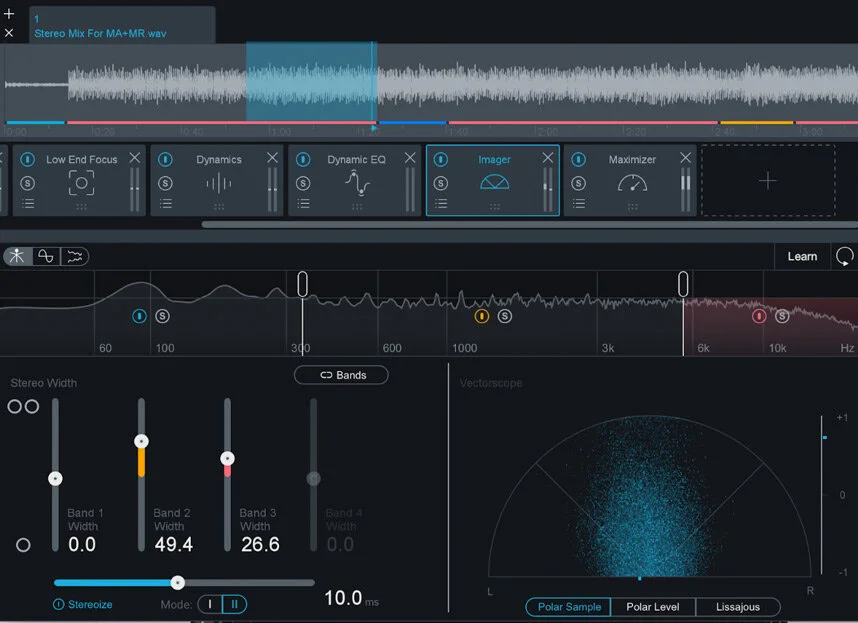Toggle bypass power on the Maximizer module
This screenshot has height=623, width=858.
click(x=578, y=158)
